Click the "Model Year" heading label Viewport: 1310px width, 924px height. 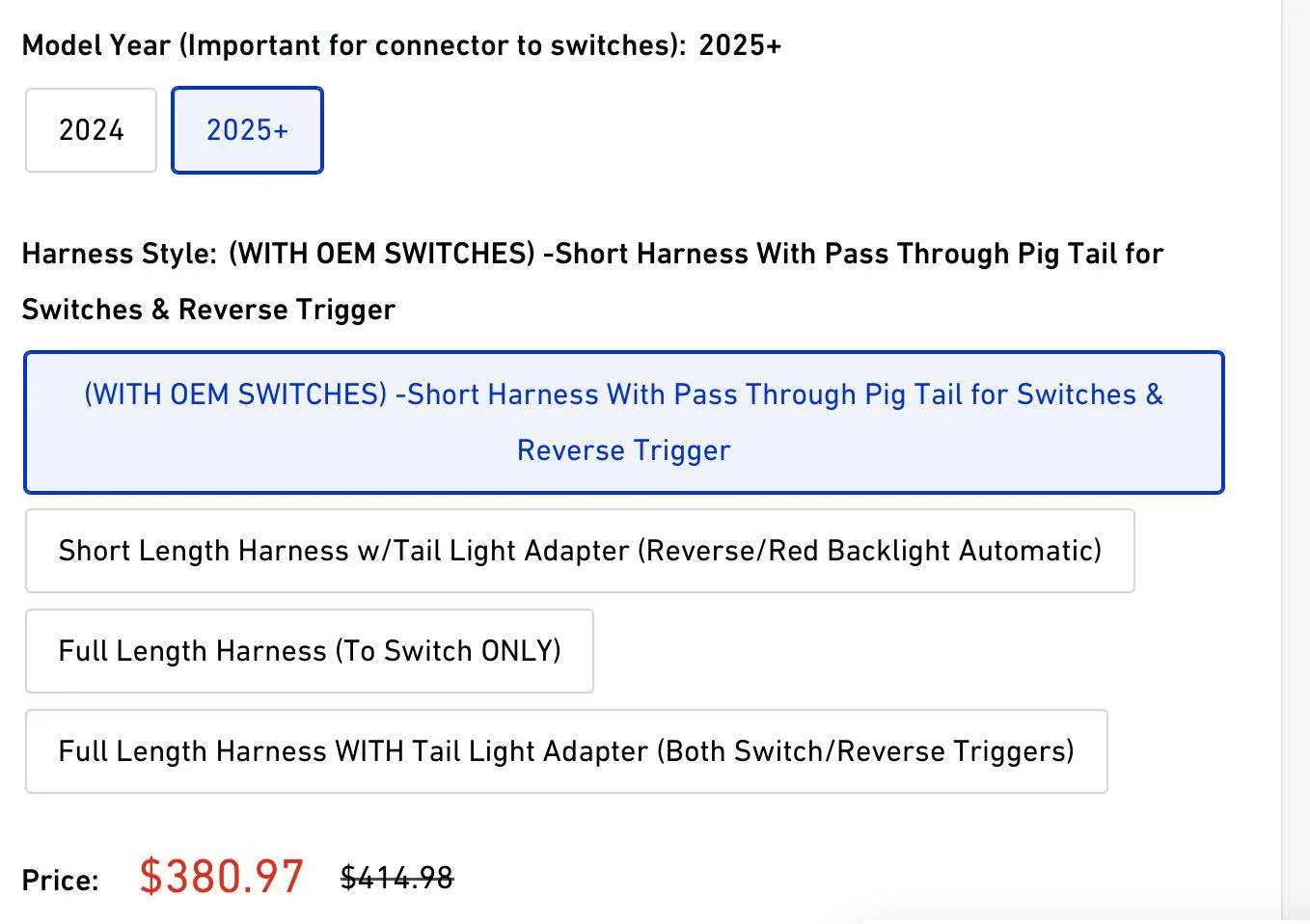click(96, 45)
